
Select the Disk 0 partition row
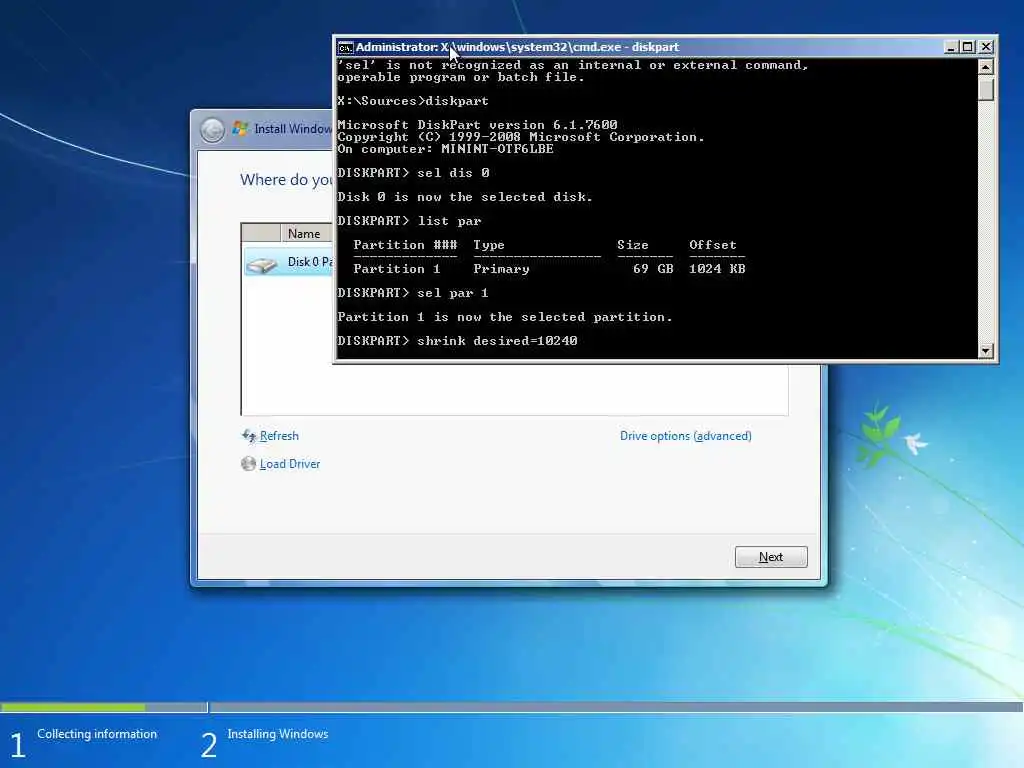288,262
